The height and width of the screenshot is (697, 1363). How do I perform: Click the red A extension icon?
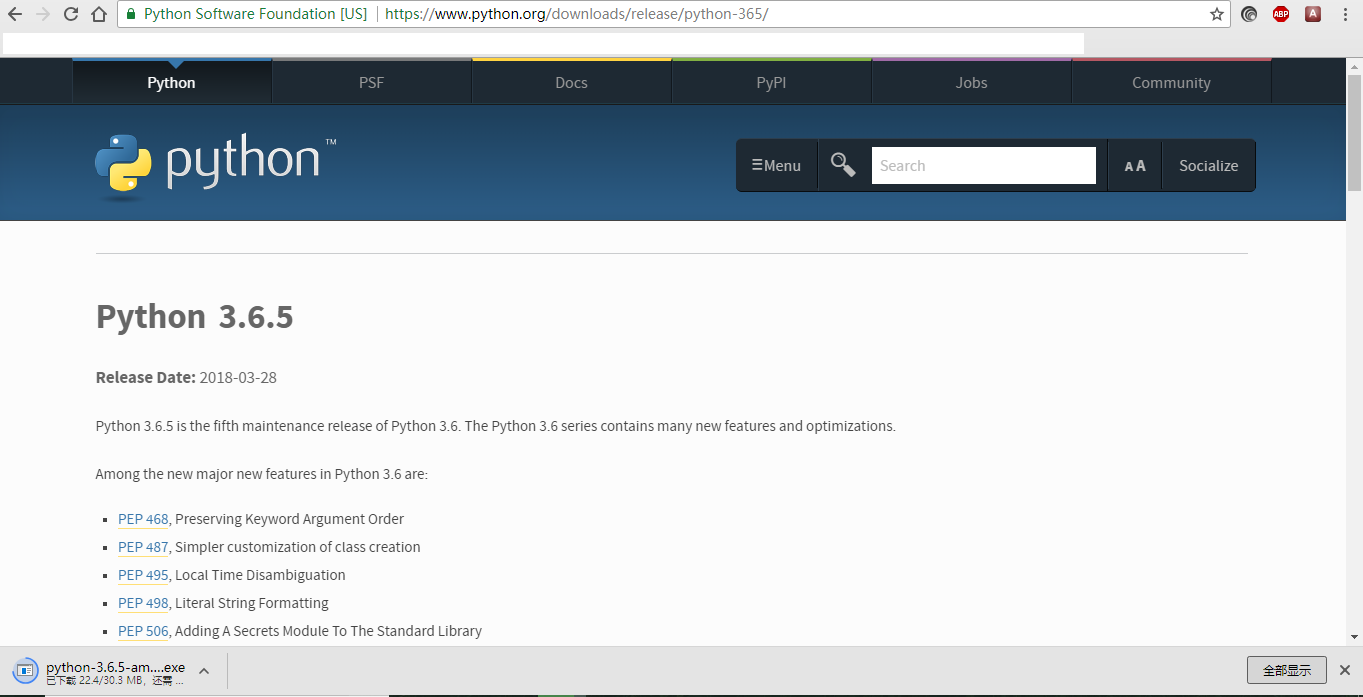pos(1313,14)
